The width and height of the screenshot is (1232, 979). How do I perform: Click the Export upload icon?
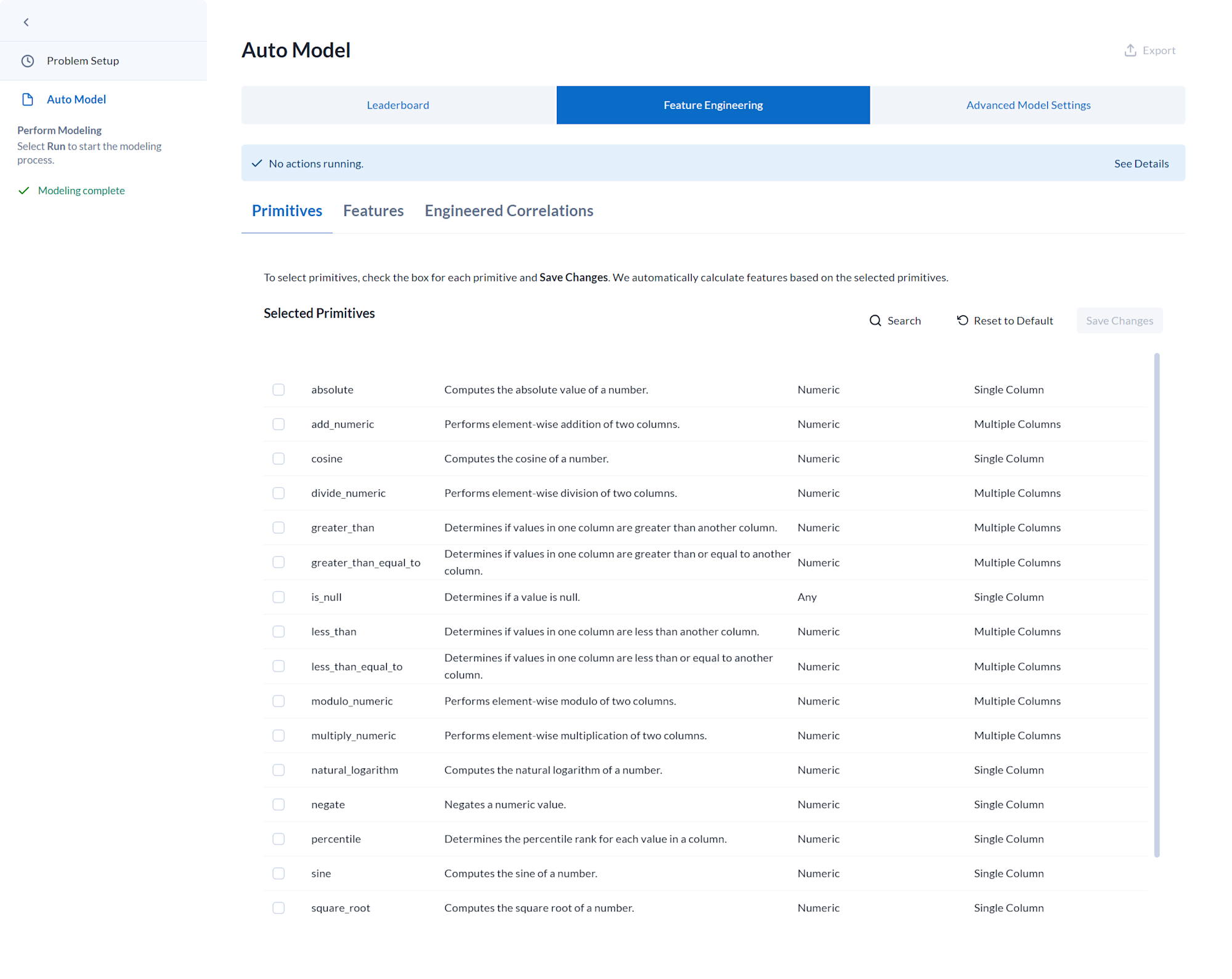pos(1130,50)
